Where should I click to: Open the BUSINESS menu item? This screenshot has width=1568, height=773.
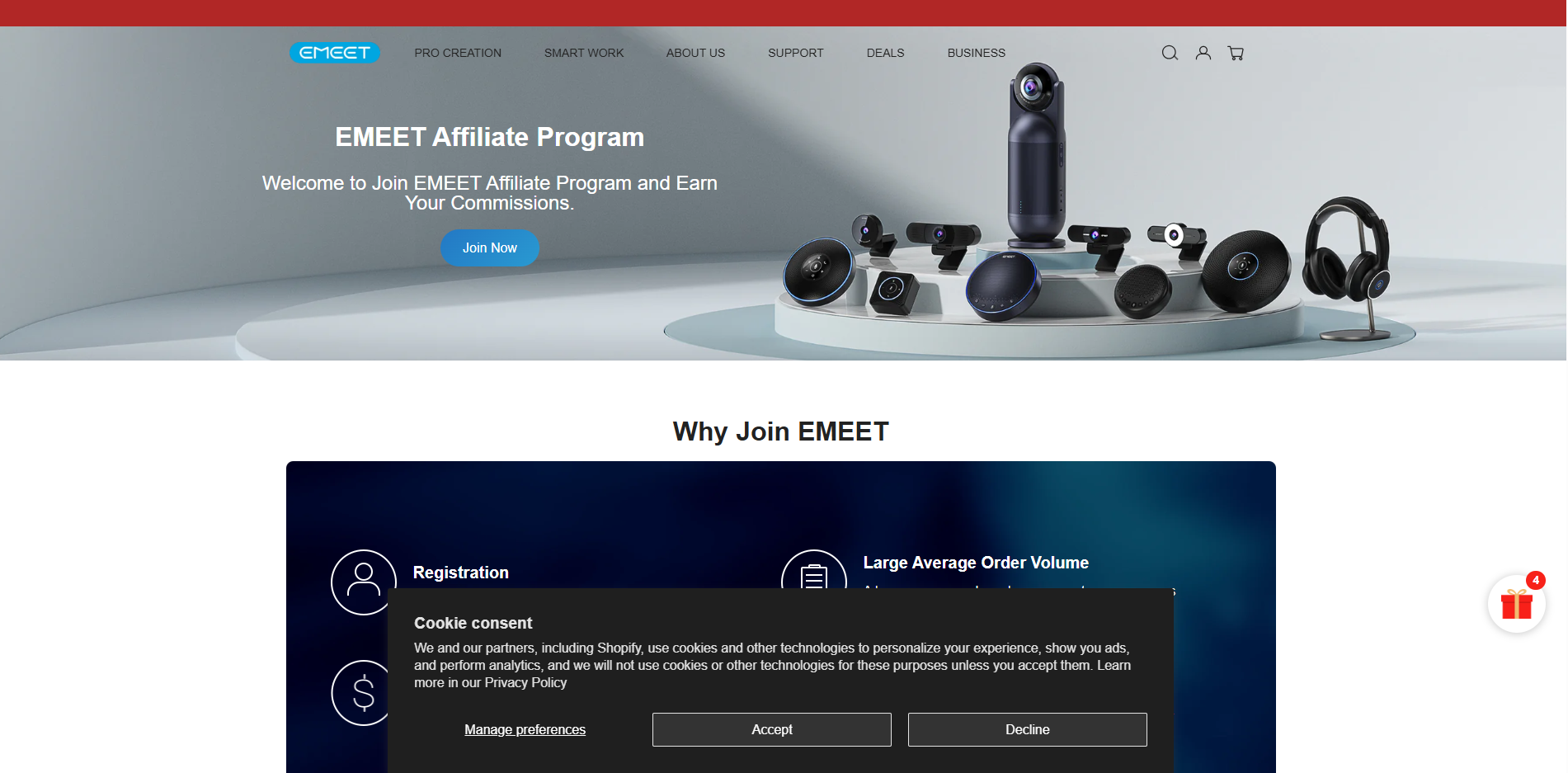[976, 53]
